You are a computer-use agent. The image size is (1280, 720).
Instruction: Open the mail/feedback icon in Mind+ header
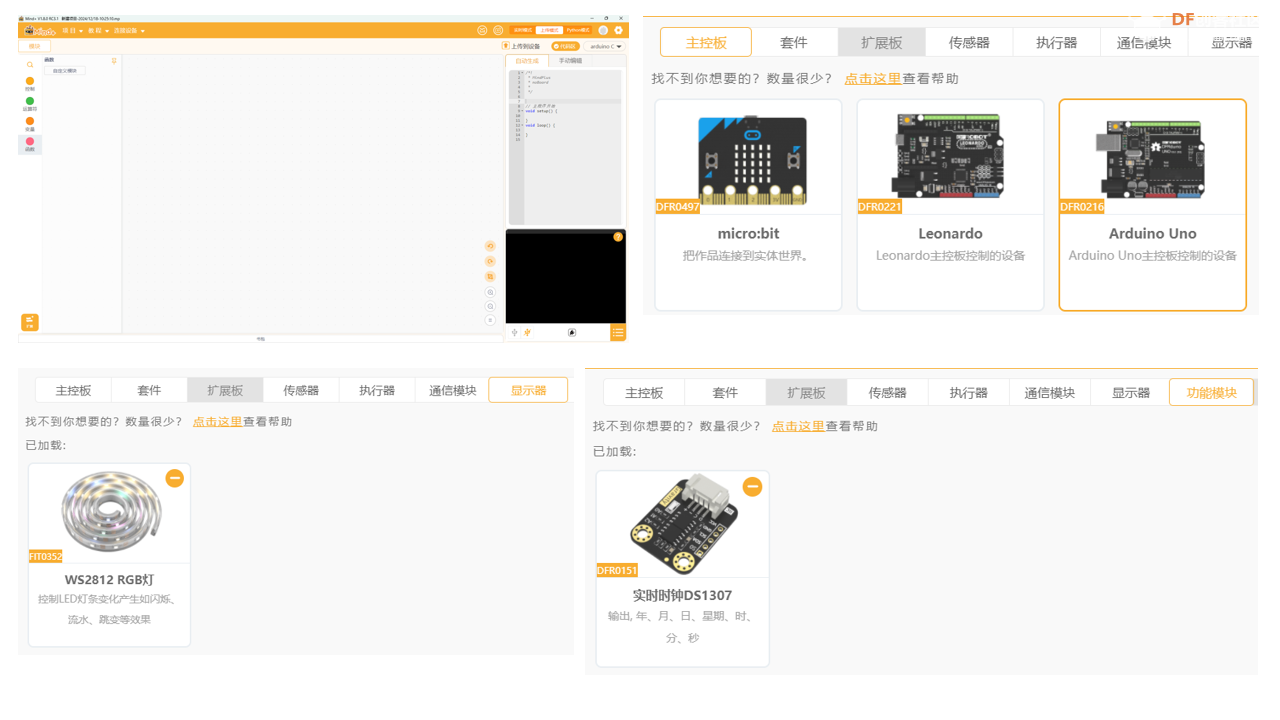tap(482, 30)
